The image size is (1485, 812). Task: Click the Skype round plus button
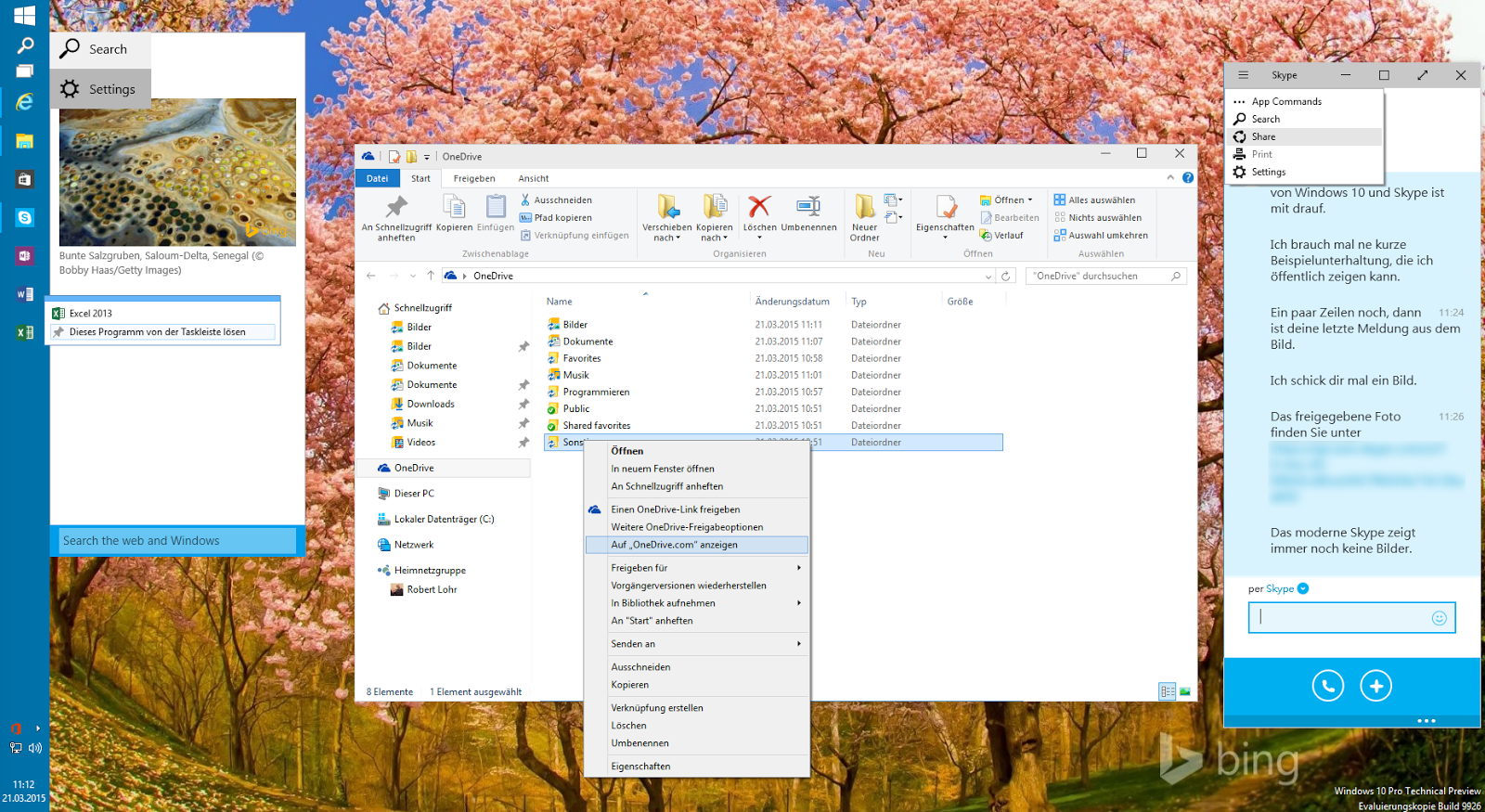(x=1375, y=686)
